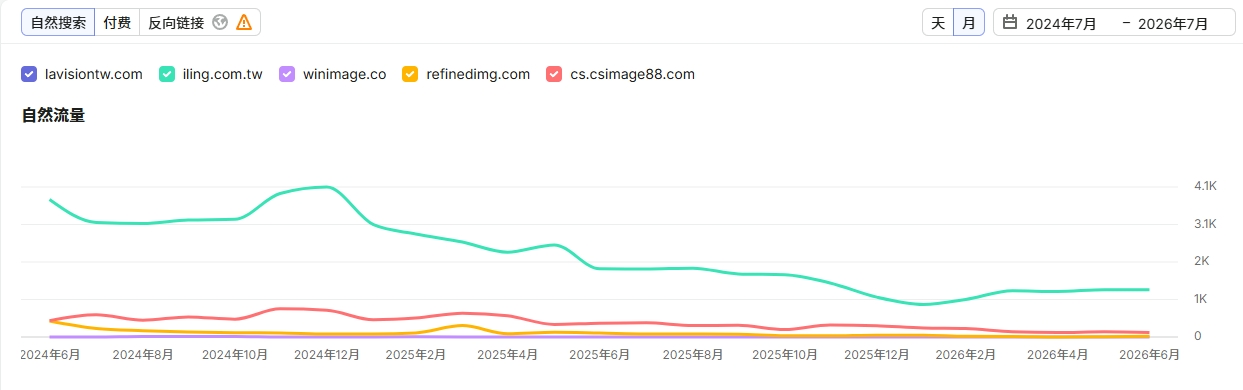Disable the refinedimg.com yellow checkbox
The image size is (1243, 390).
[x=410, y=74]
